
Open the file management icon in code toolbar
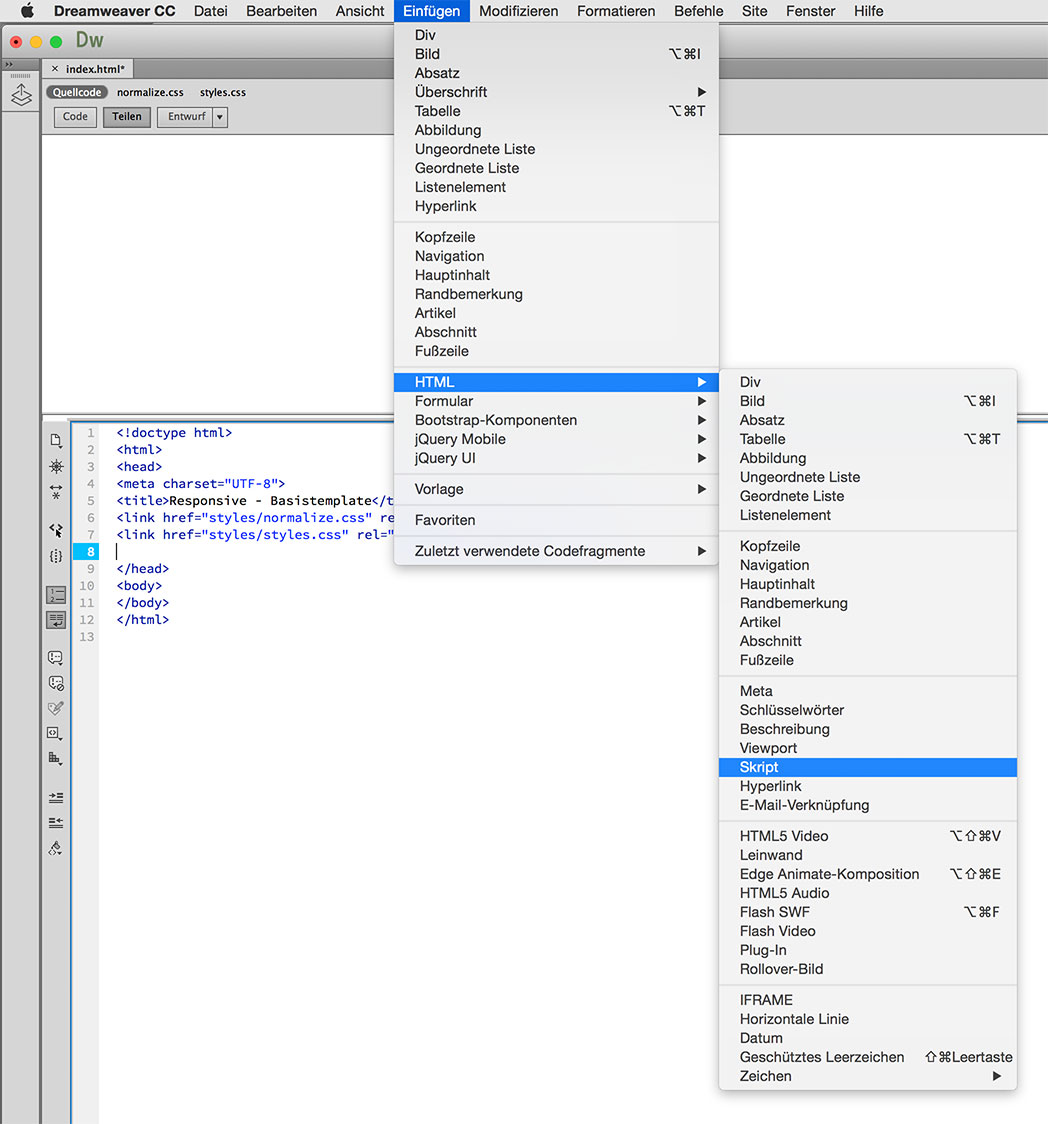point(56,440)
